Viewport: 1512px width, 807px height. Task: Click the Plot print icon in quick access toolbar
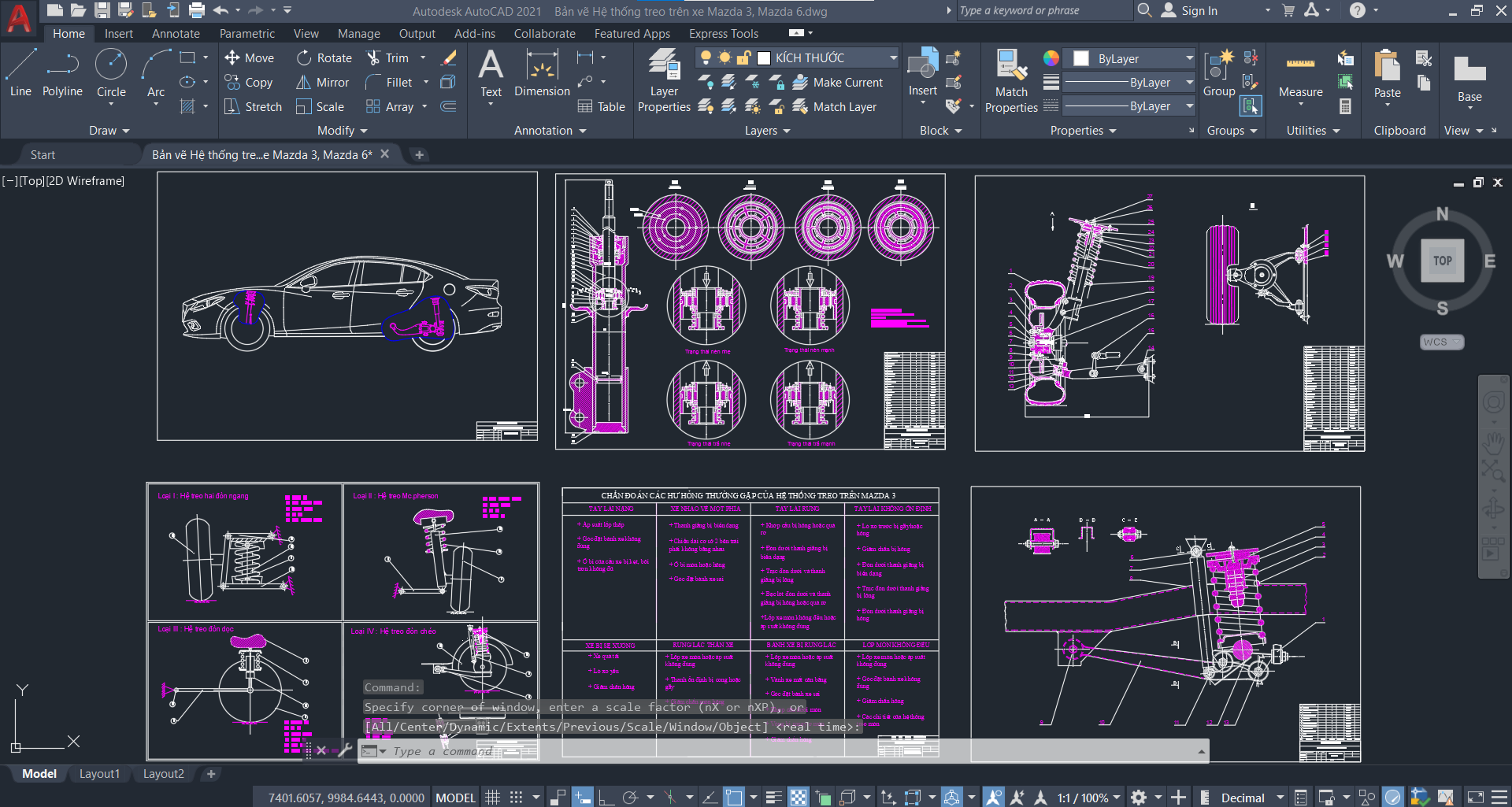[x=197, y=10]
